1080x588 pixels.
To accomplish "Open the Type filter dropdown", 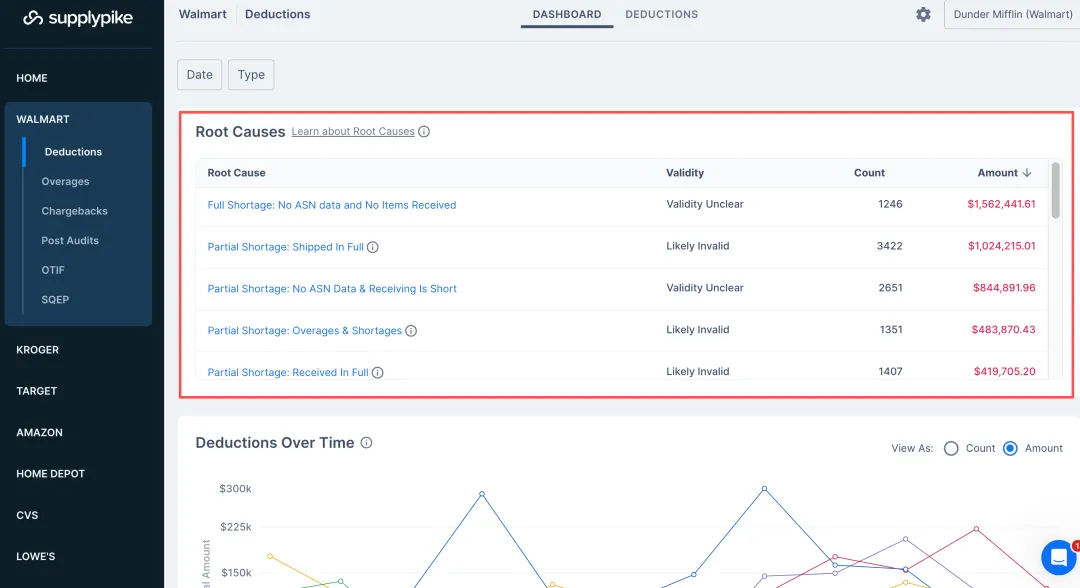I will tap(251, 75).
